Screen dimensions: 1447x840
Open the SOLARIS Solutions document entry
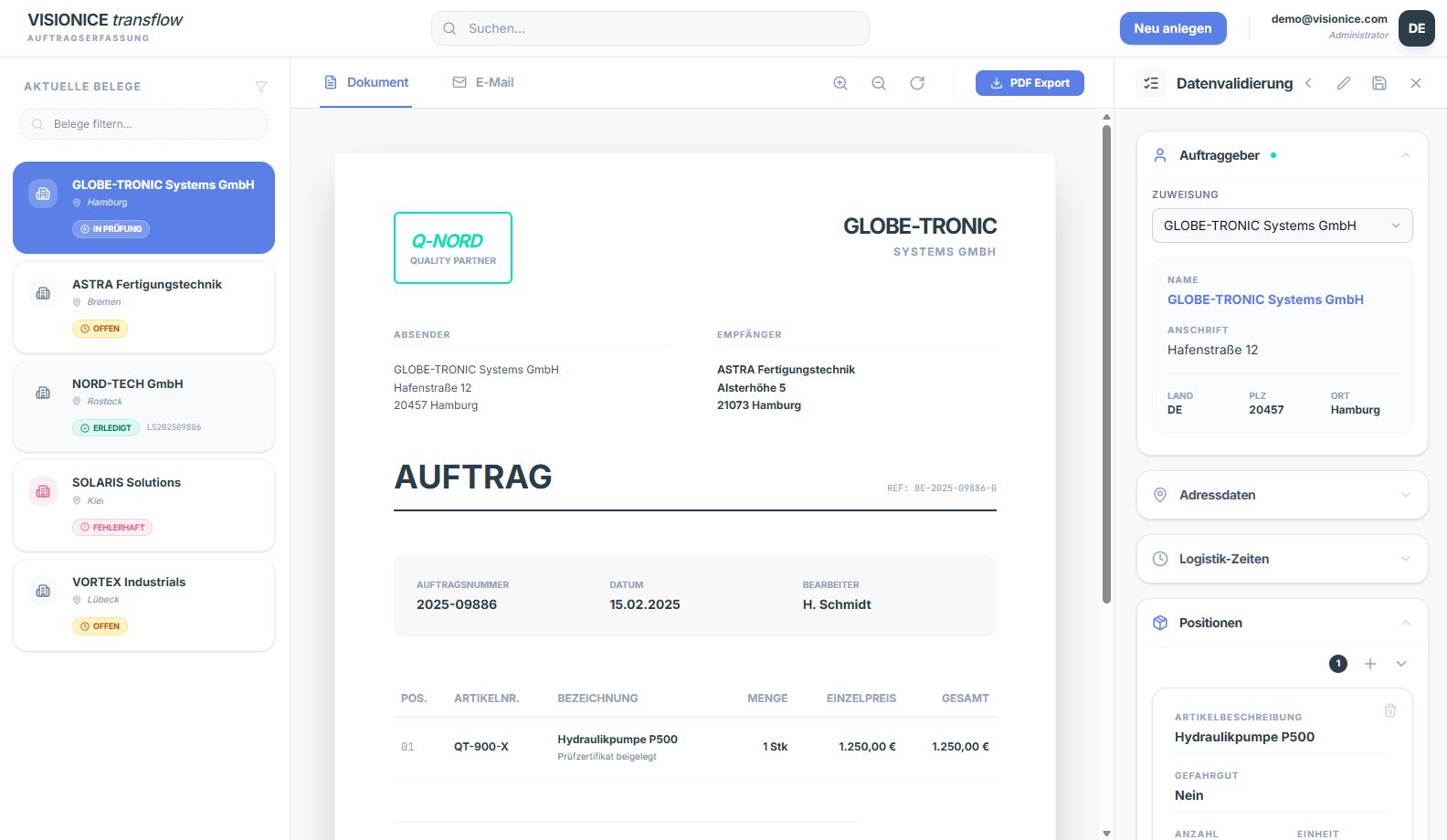pos(143,505)
